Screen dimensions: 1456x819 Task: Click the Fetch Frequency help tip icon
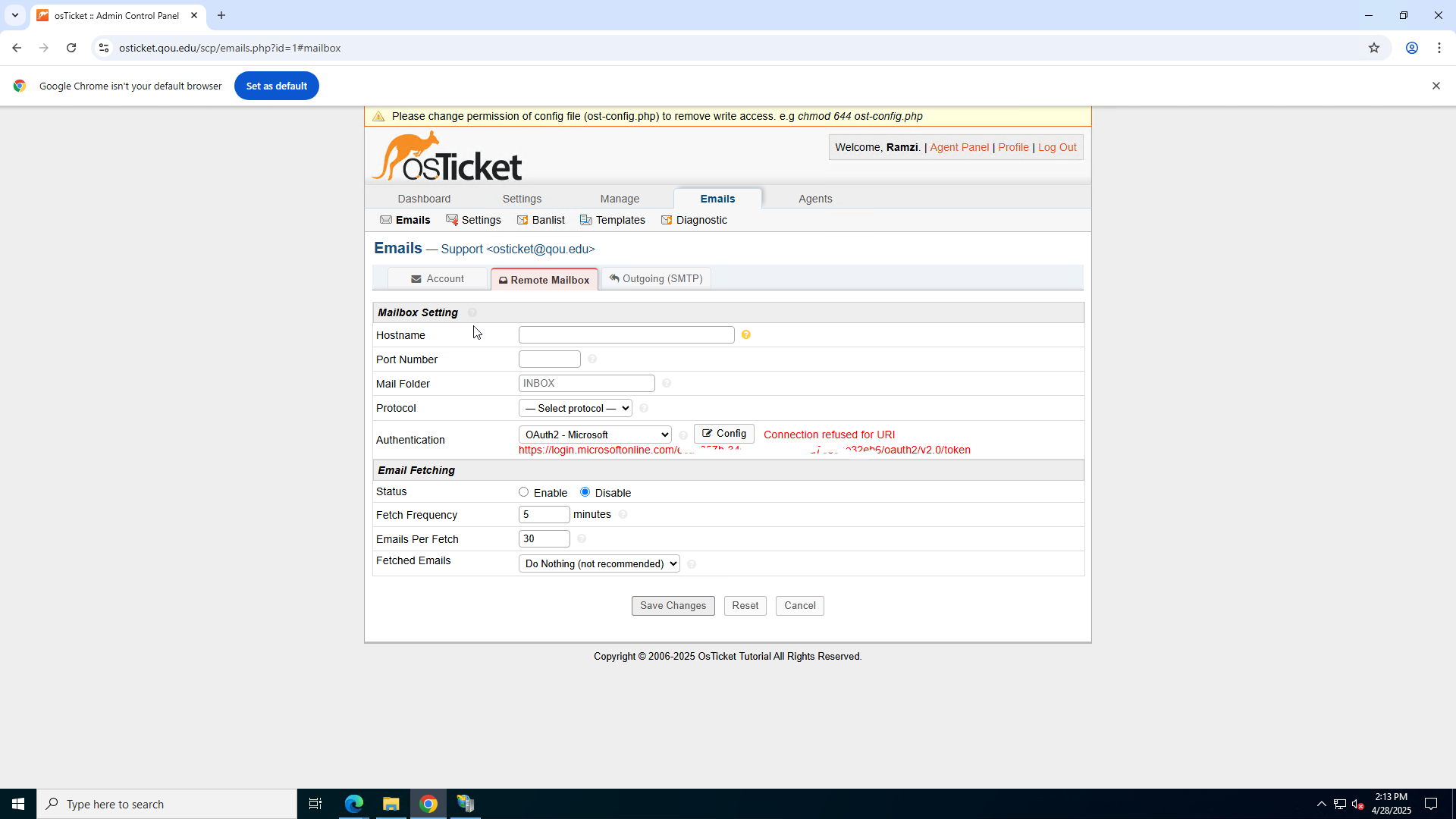pos(623,514)
